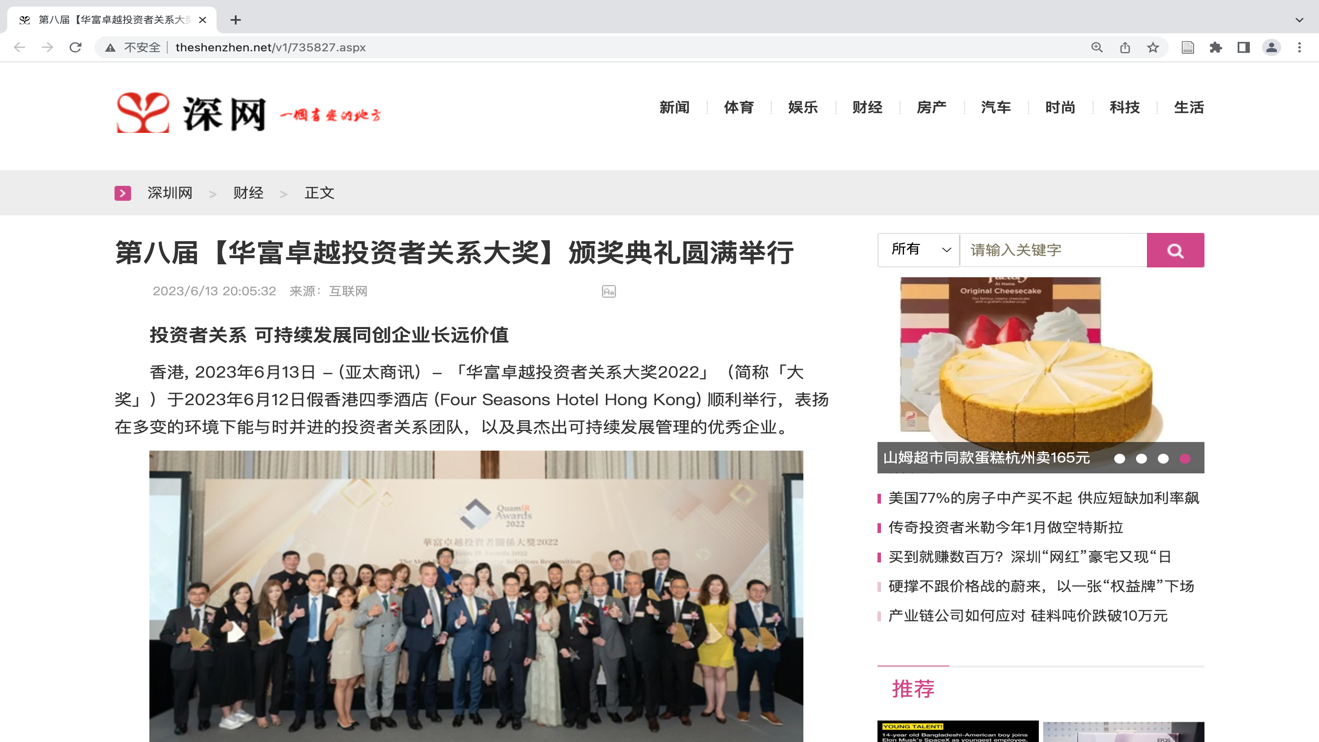Open the Chrome three-dot menu
Viewport: 1319px width, 742px height.
click(x=1300, y=47)
